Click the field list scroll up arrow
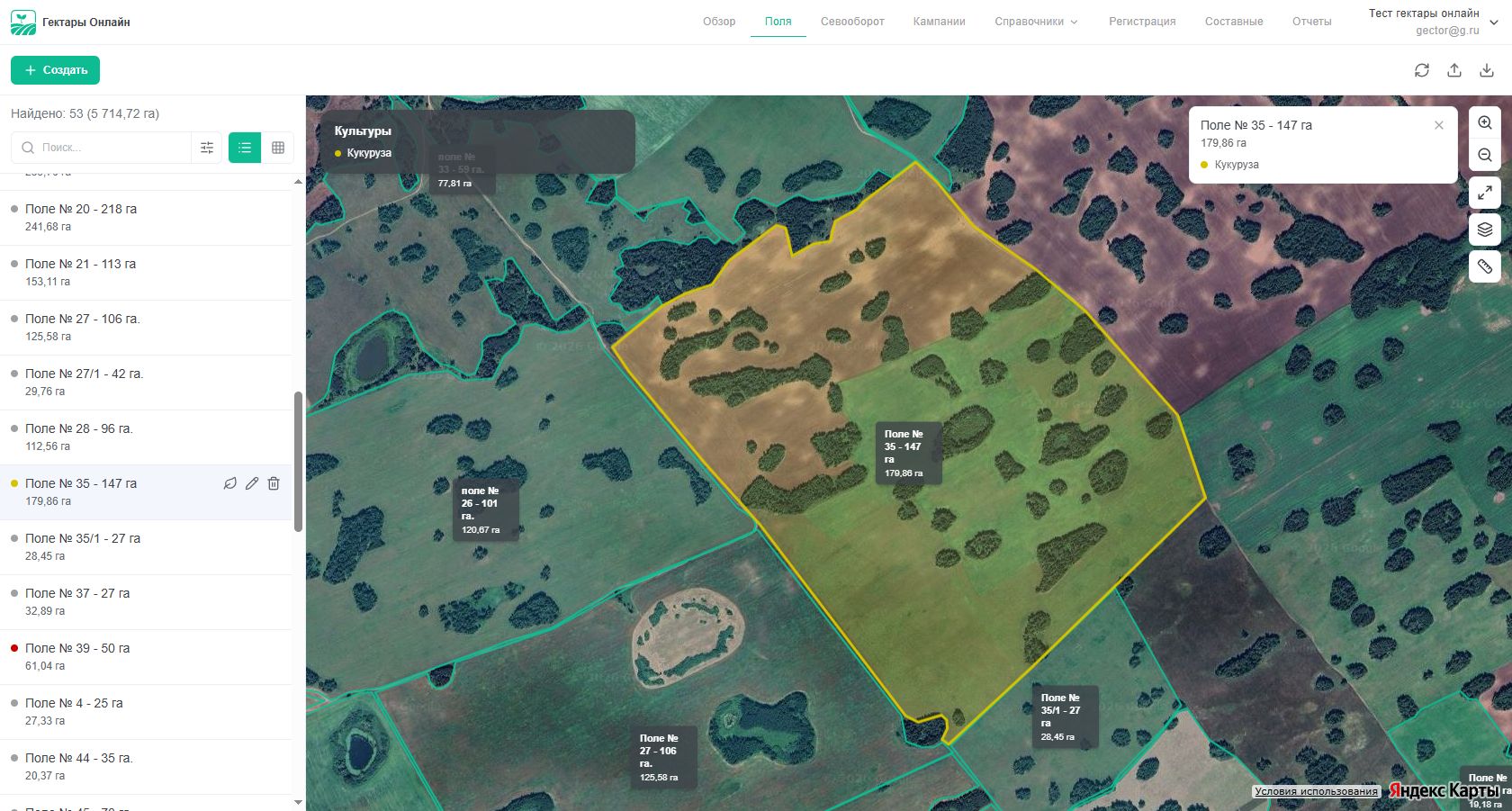This screenshot has height=811, width=1512. point(298,182)
